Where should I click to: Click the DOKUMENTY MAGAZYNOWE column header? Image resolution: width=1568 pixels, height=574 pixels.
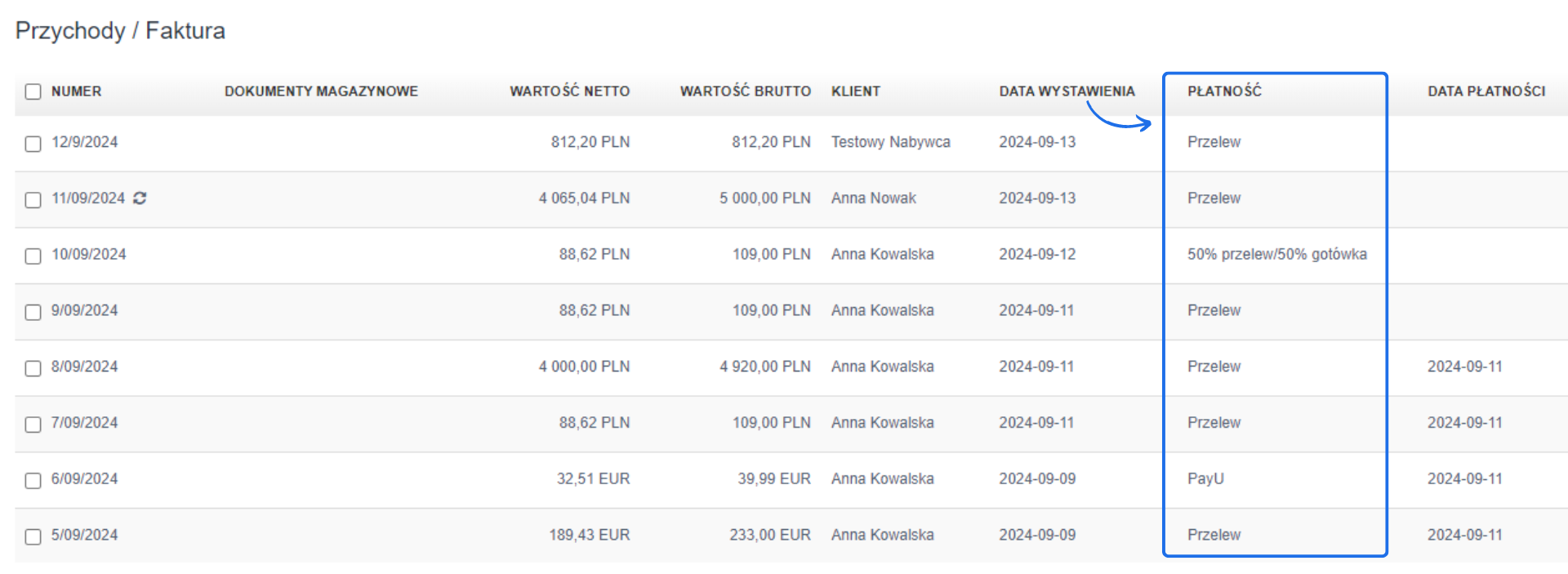[321, 91]
